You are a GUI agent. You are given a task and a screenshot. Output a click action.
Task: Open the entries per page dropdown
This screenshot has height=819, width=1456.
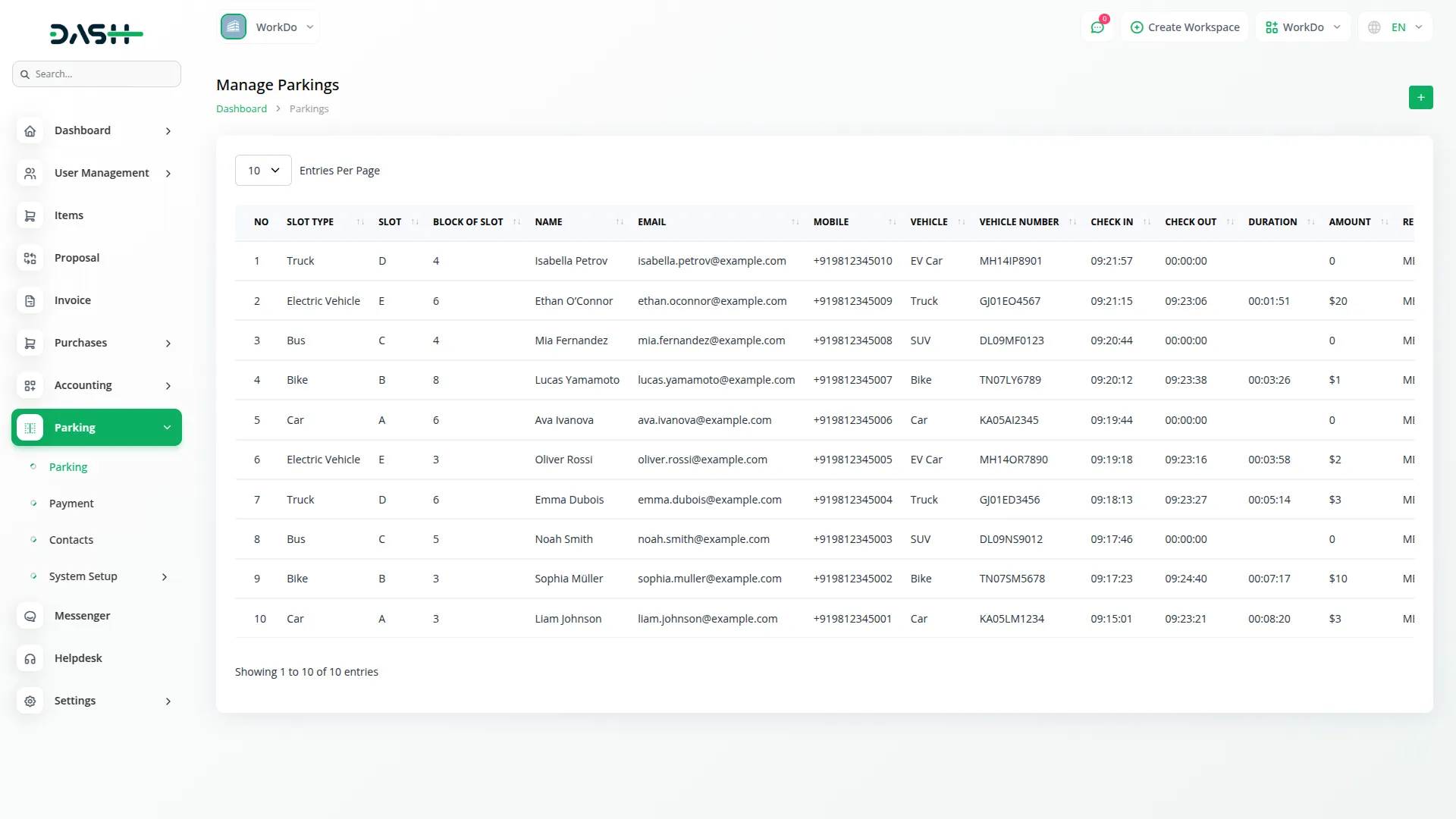(x=263, y=171)
